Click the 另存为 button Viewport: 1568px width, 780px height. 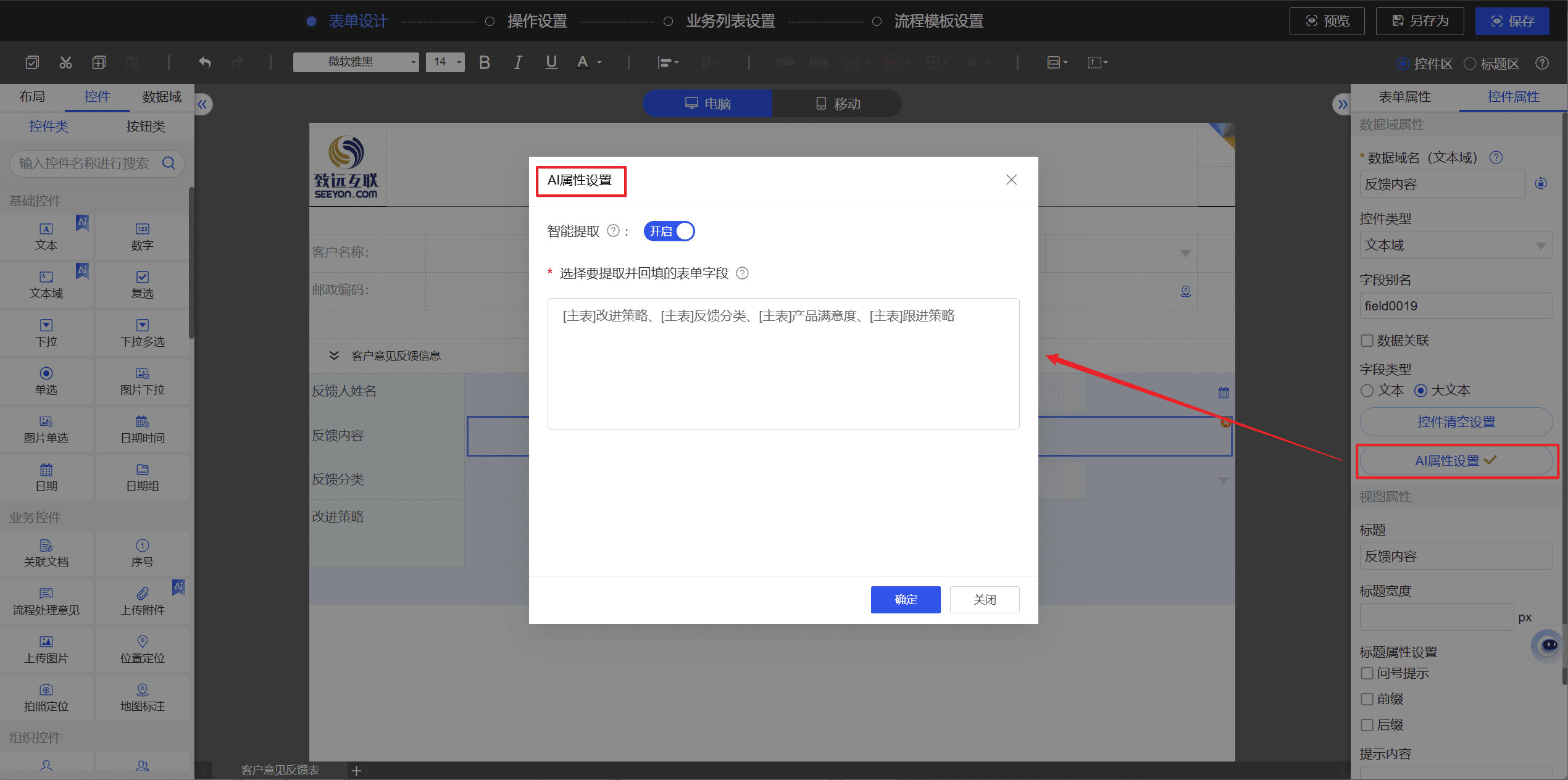click(1420, 22)
